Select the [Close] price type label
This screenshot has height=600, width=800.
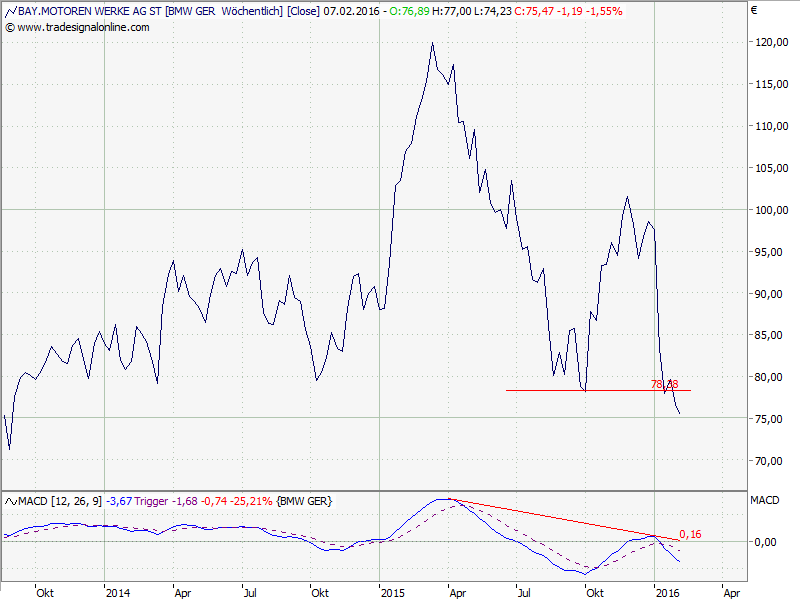(x=304, y=10)
